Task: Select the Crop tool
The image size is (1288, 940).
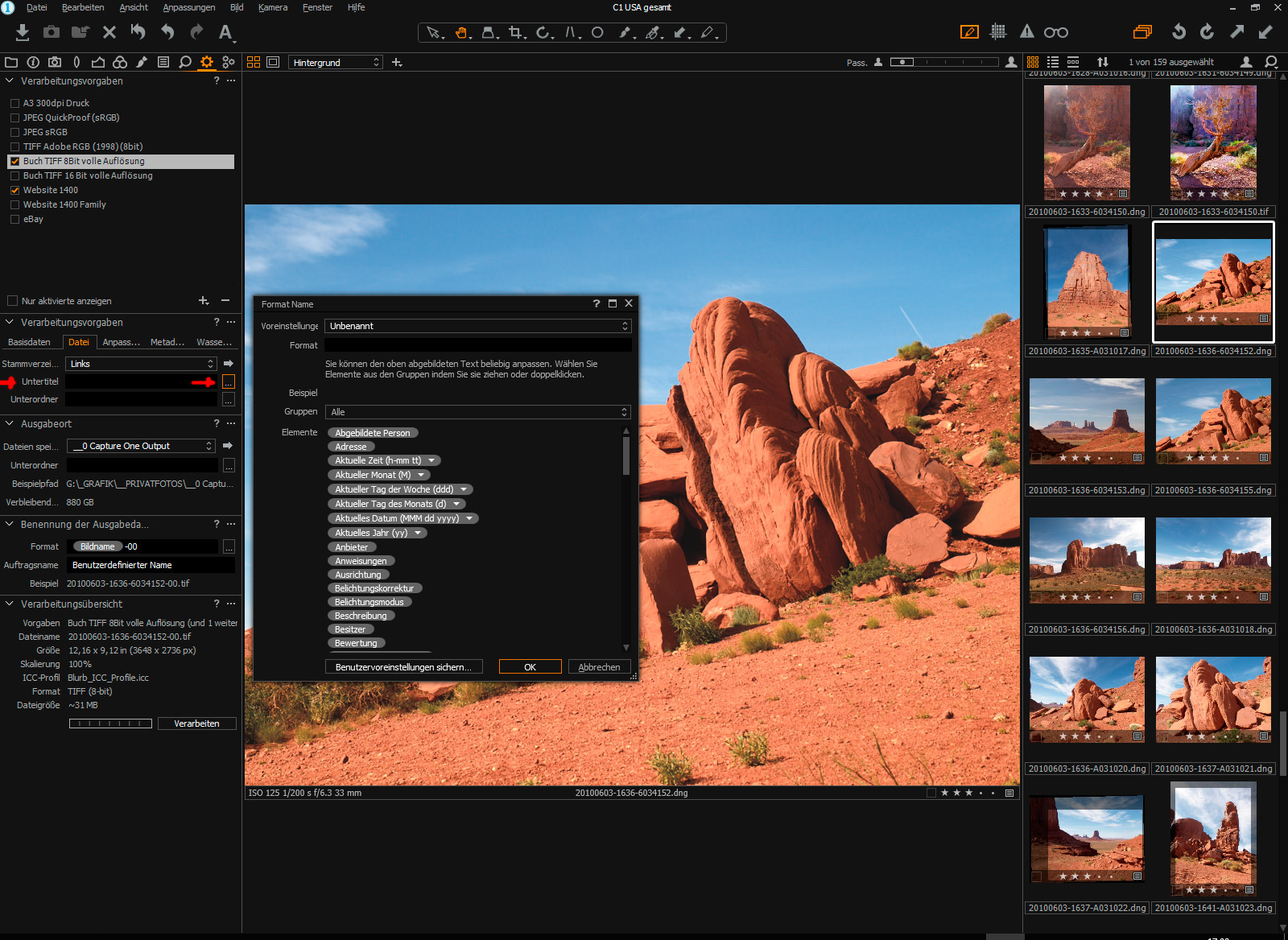Action: [516, 33]
